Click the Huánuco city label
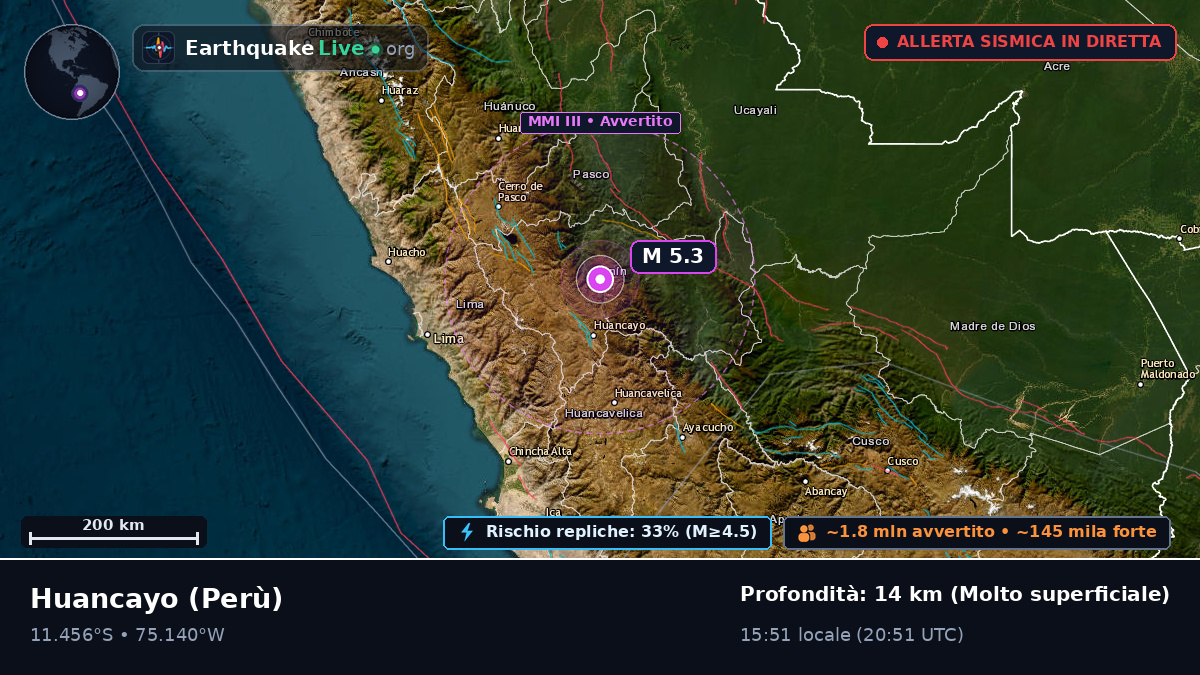The width and height of the screenshot is (1200, 675). [x=510, y=106]
